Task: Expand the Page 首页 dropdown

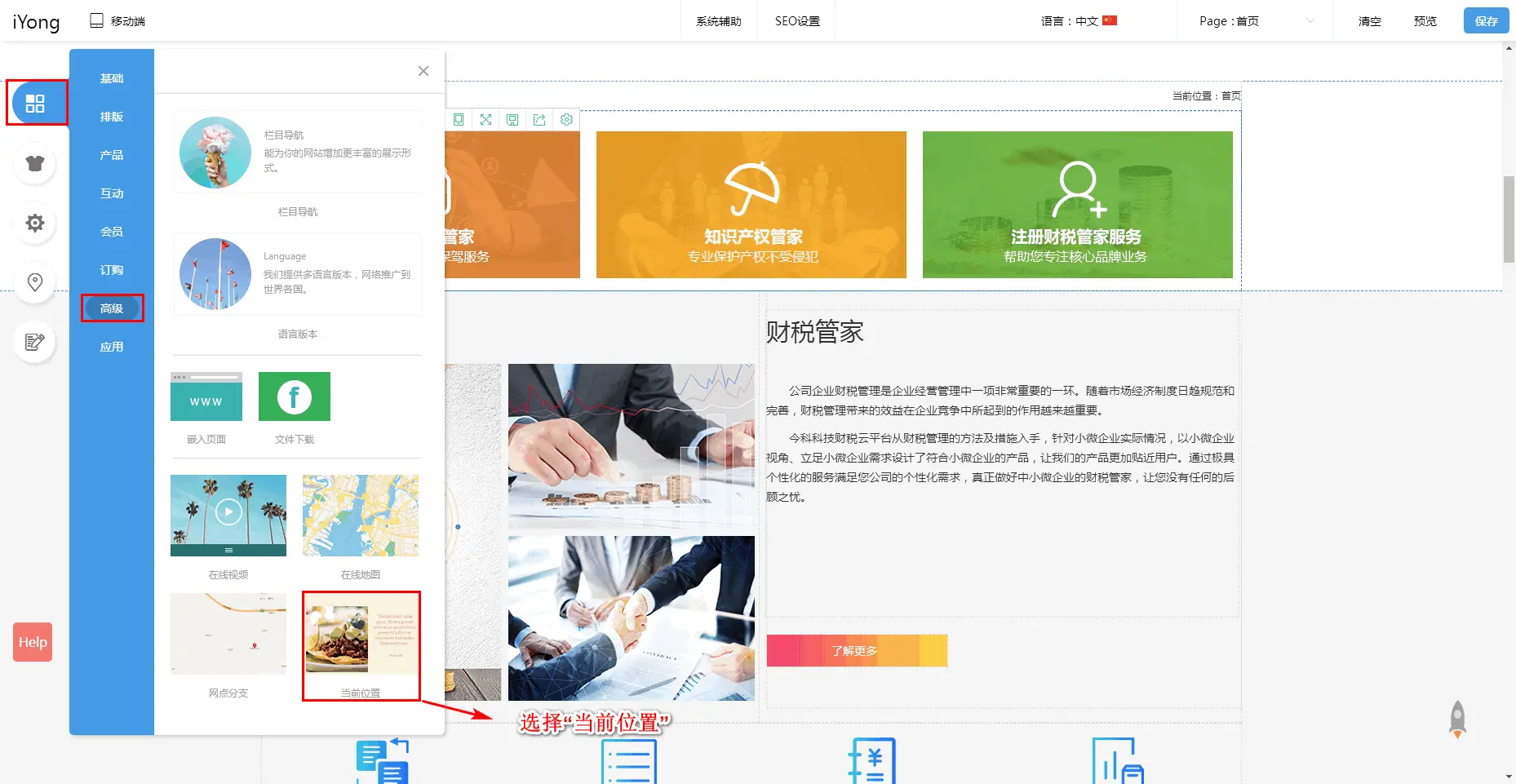Action: 1256,21
